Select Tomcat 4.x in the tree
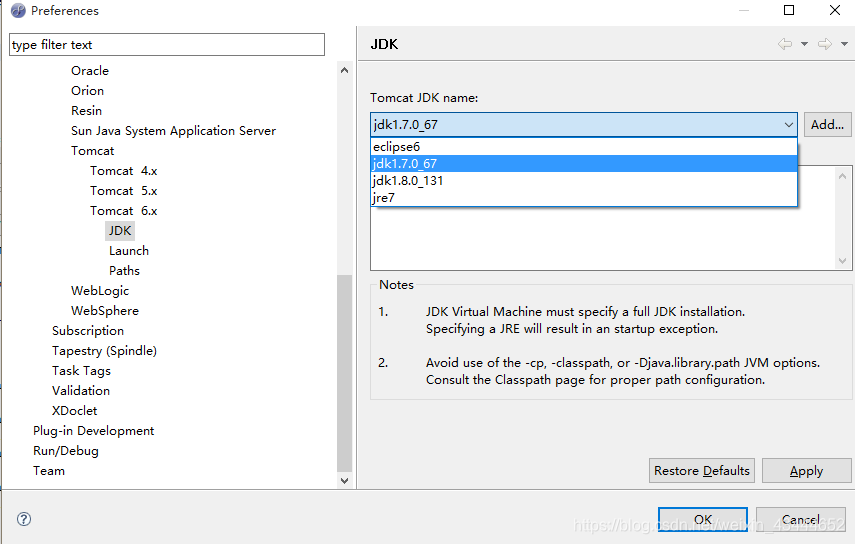The image size is (855, 544). (x=124, y=171)
